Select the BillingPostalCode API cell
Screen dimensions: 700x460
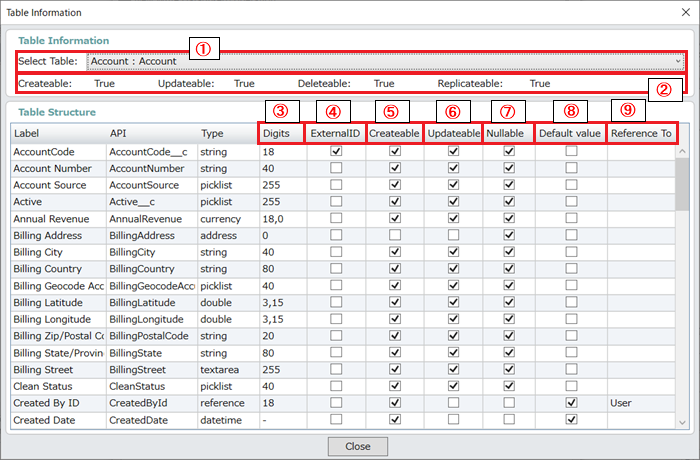[152, 336]
